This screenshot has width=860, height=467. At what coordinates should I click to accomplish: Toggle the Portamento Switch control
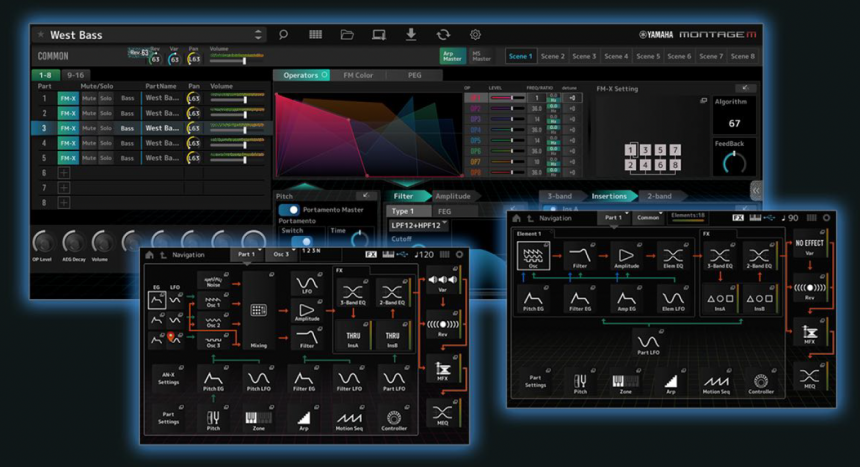301,241
